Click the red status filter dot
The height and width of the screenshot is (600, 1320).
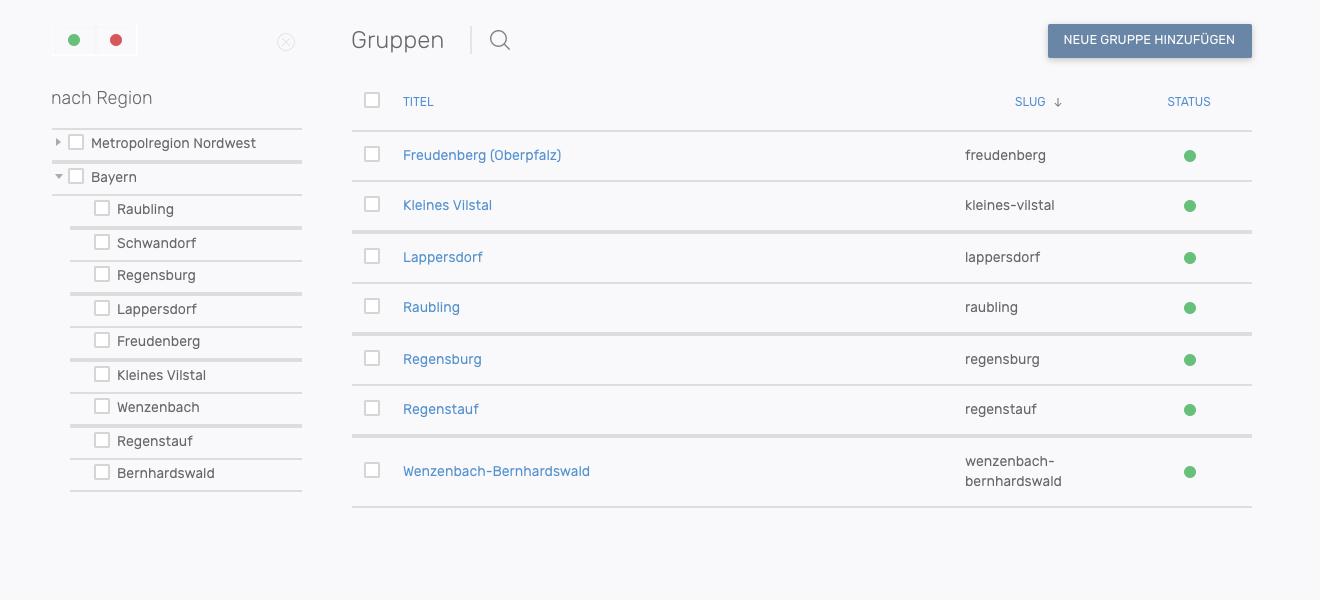click(116, 40)
